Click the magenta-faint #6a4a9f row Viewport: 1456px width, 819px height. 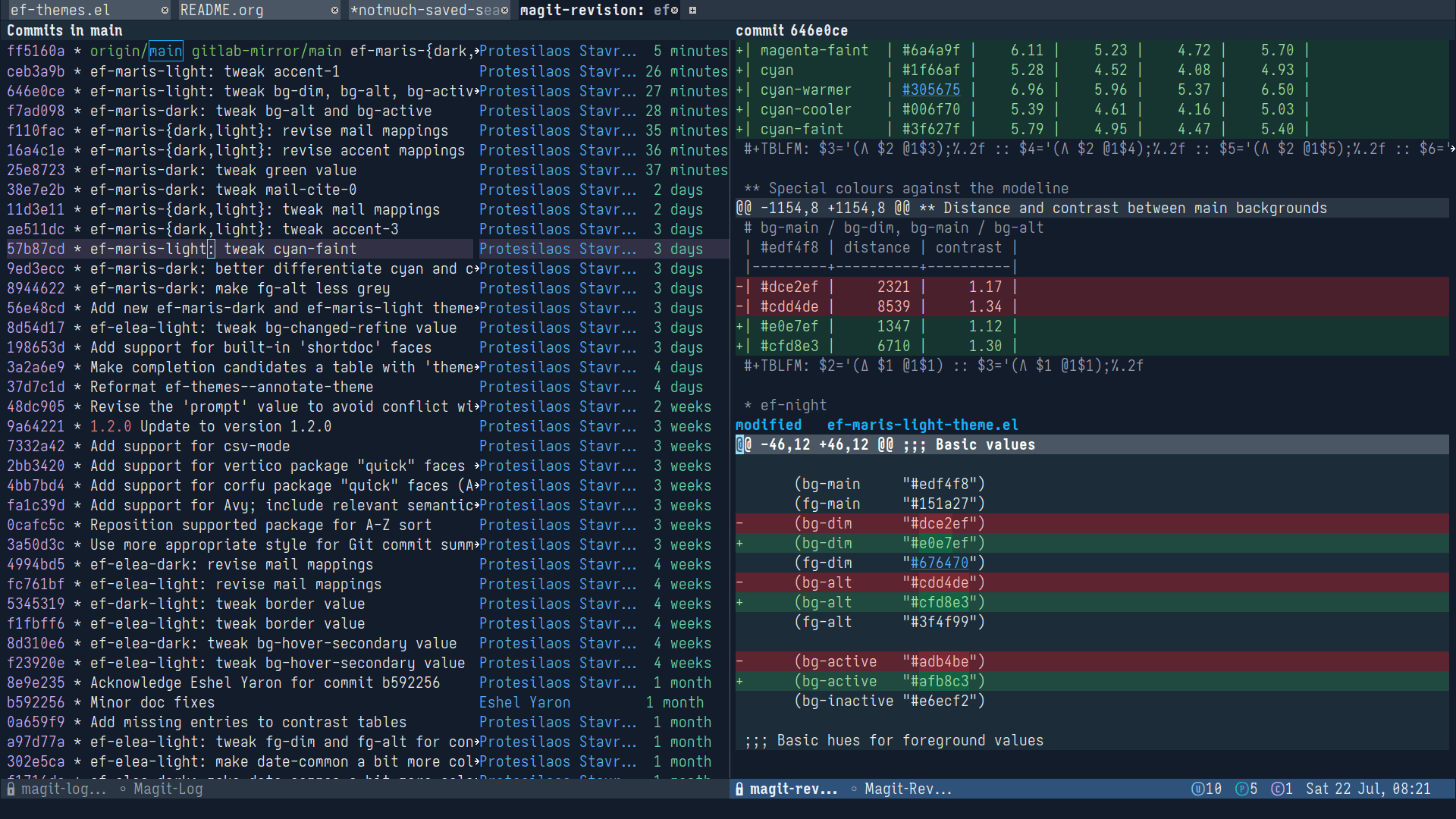[1092, 50]
